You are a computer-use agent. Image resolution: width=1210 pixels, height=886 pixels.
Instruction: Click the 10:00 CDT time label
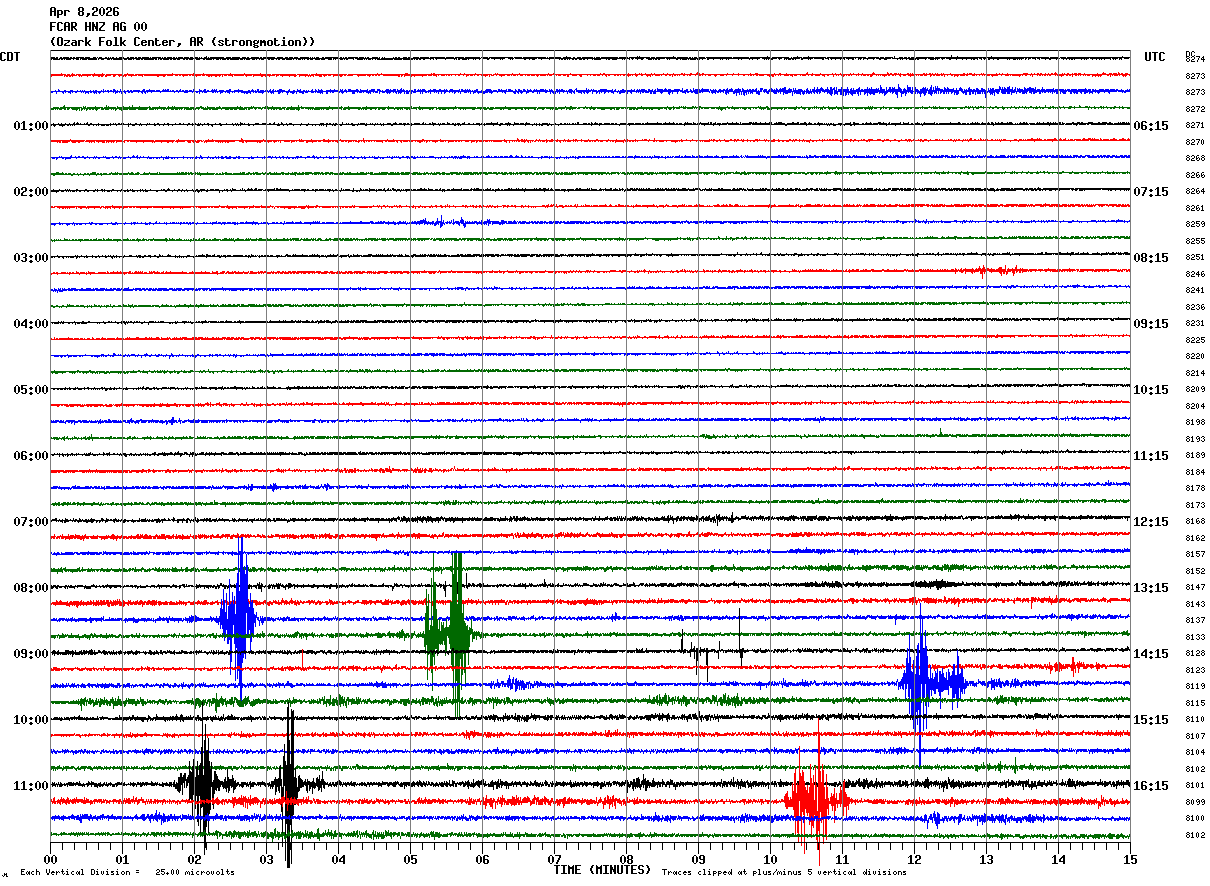tap(31, 720)
